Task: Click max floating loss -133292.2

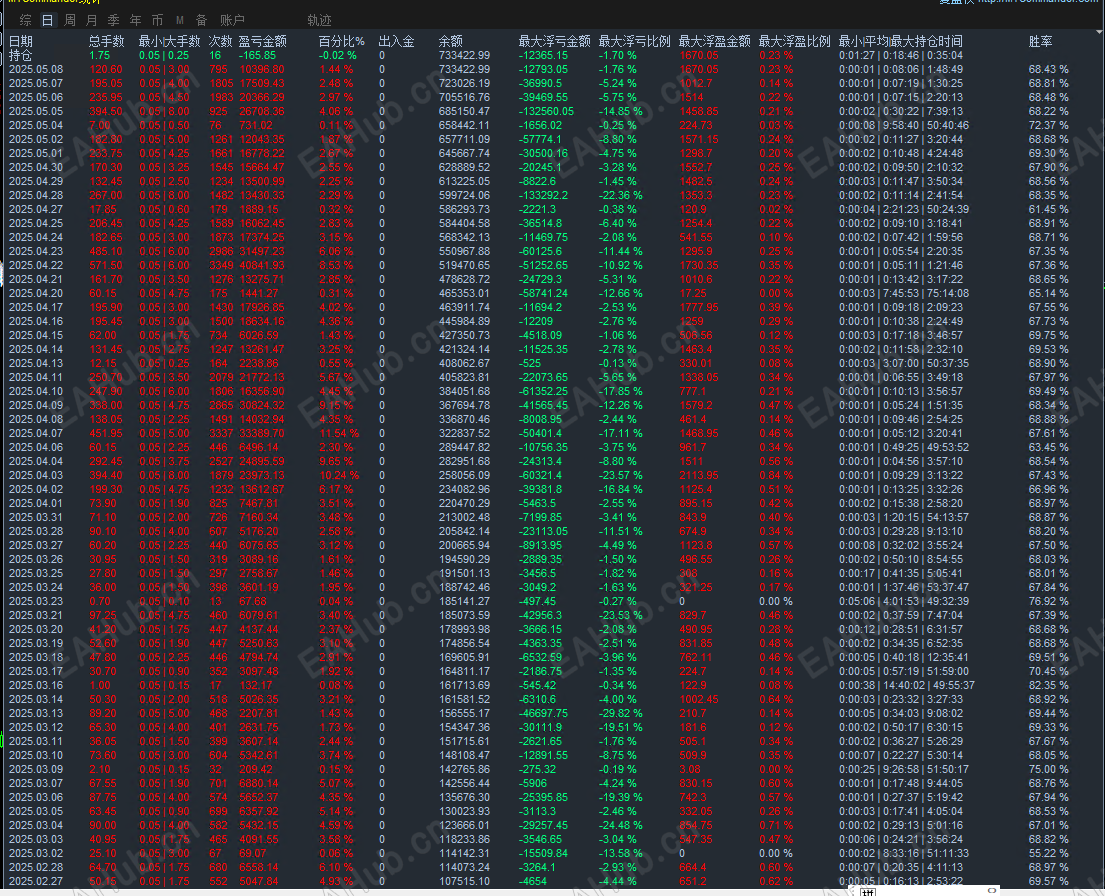Action: (x=543, y=195)
